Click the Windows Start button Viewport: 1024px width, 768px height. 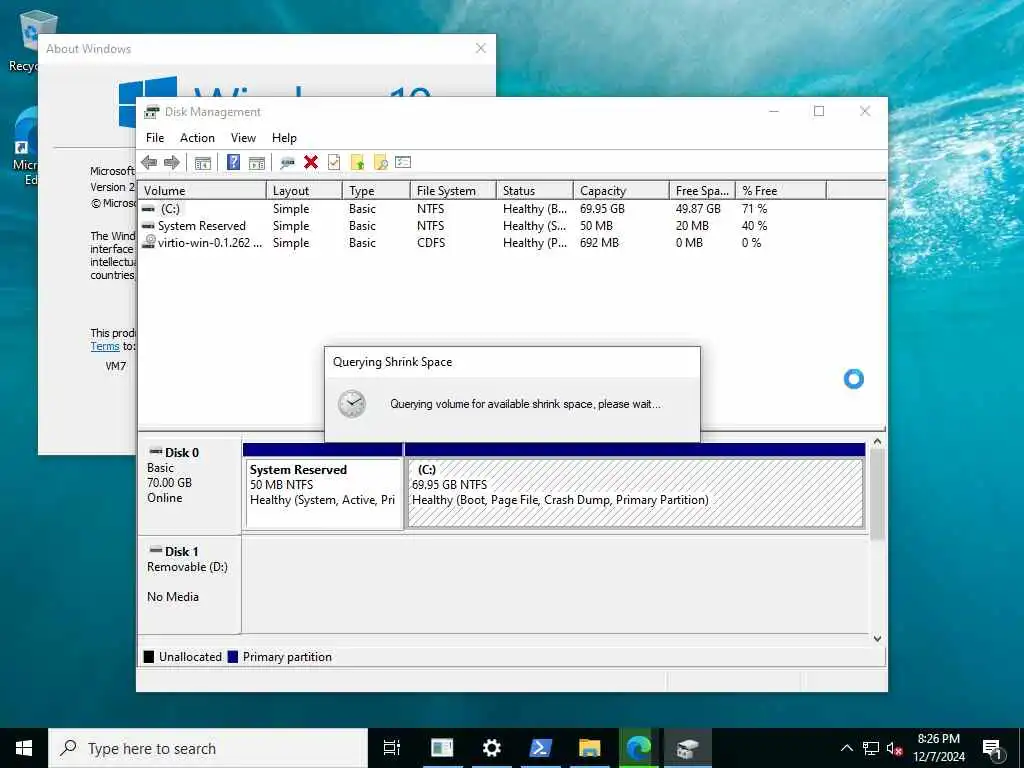coord(24,748)
